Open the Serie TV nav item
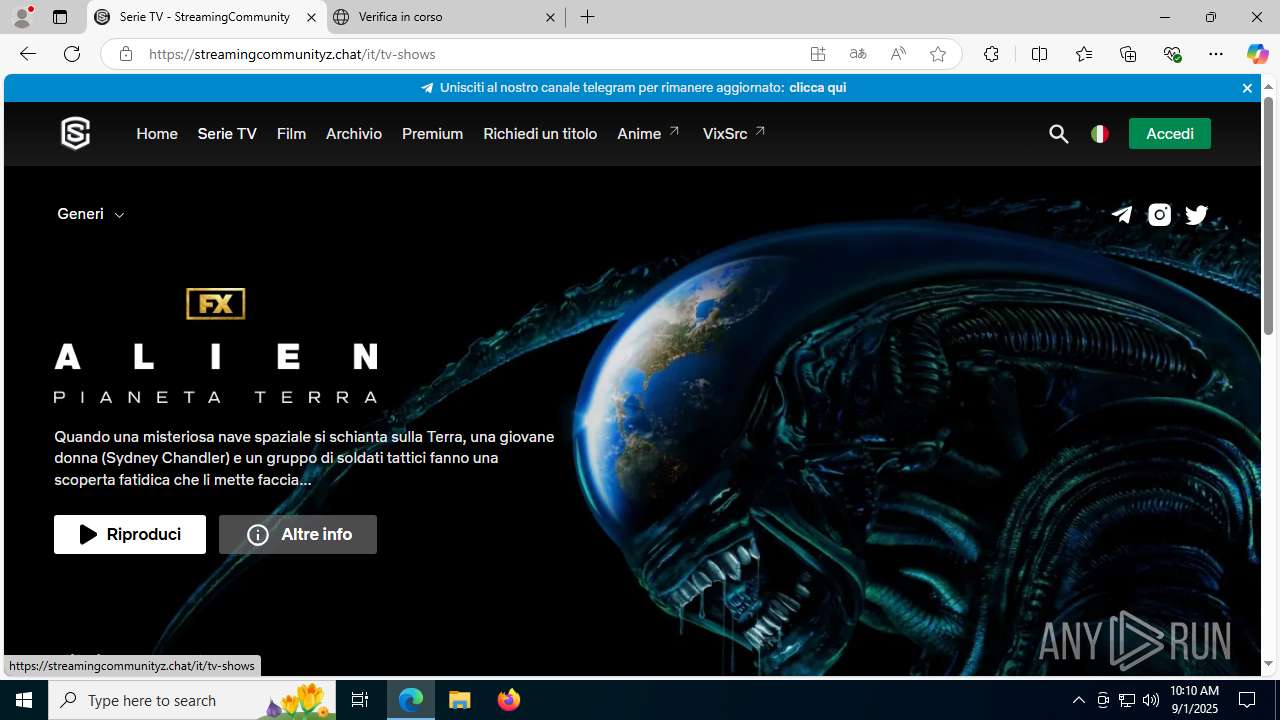This screenshot has width=1280, height=720. coord(227,134)
